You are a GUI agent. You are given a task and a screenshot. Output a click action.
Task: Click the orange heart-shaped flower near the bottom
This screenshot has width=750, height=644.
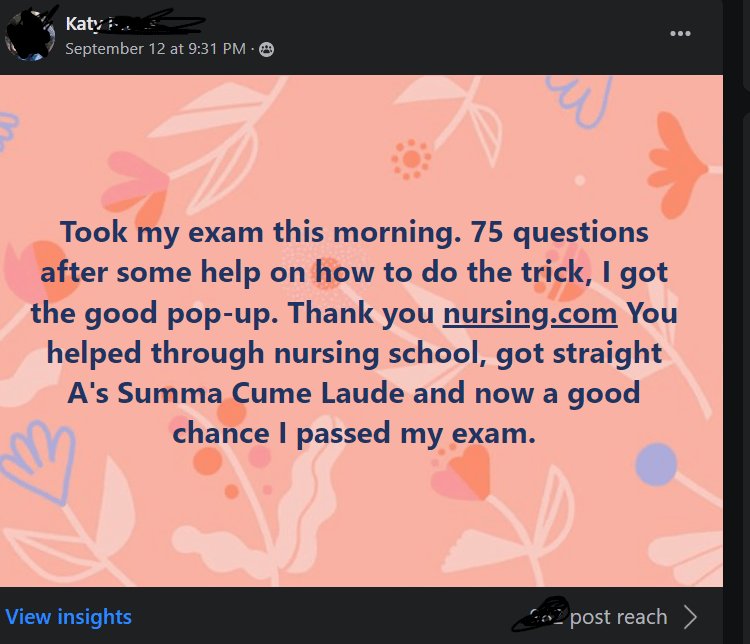[x=468, y=472]
